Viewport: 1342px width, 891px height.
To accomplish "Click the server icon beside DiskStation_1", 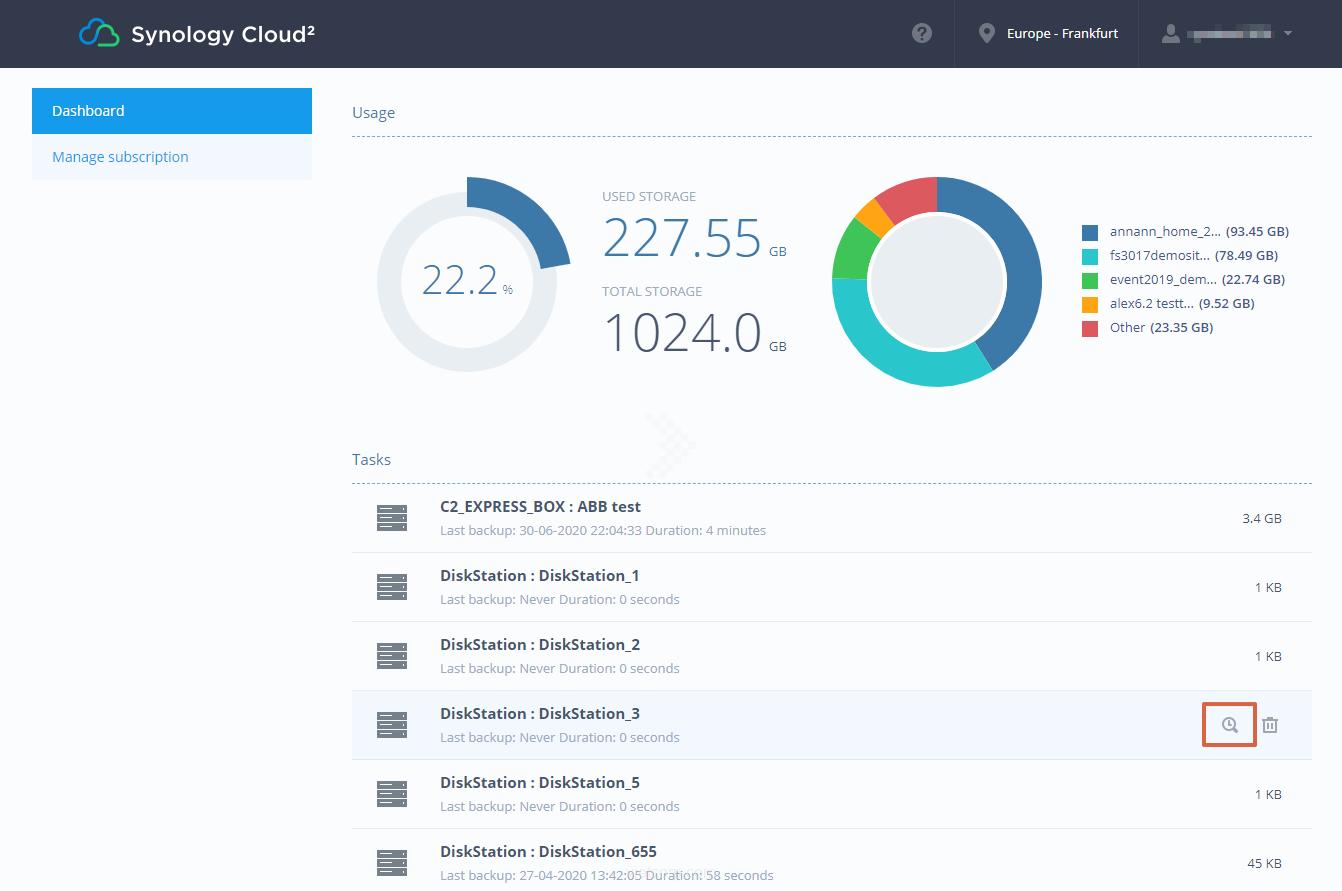I will point(392,587).
